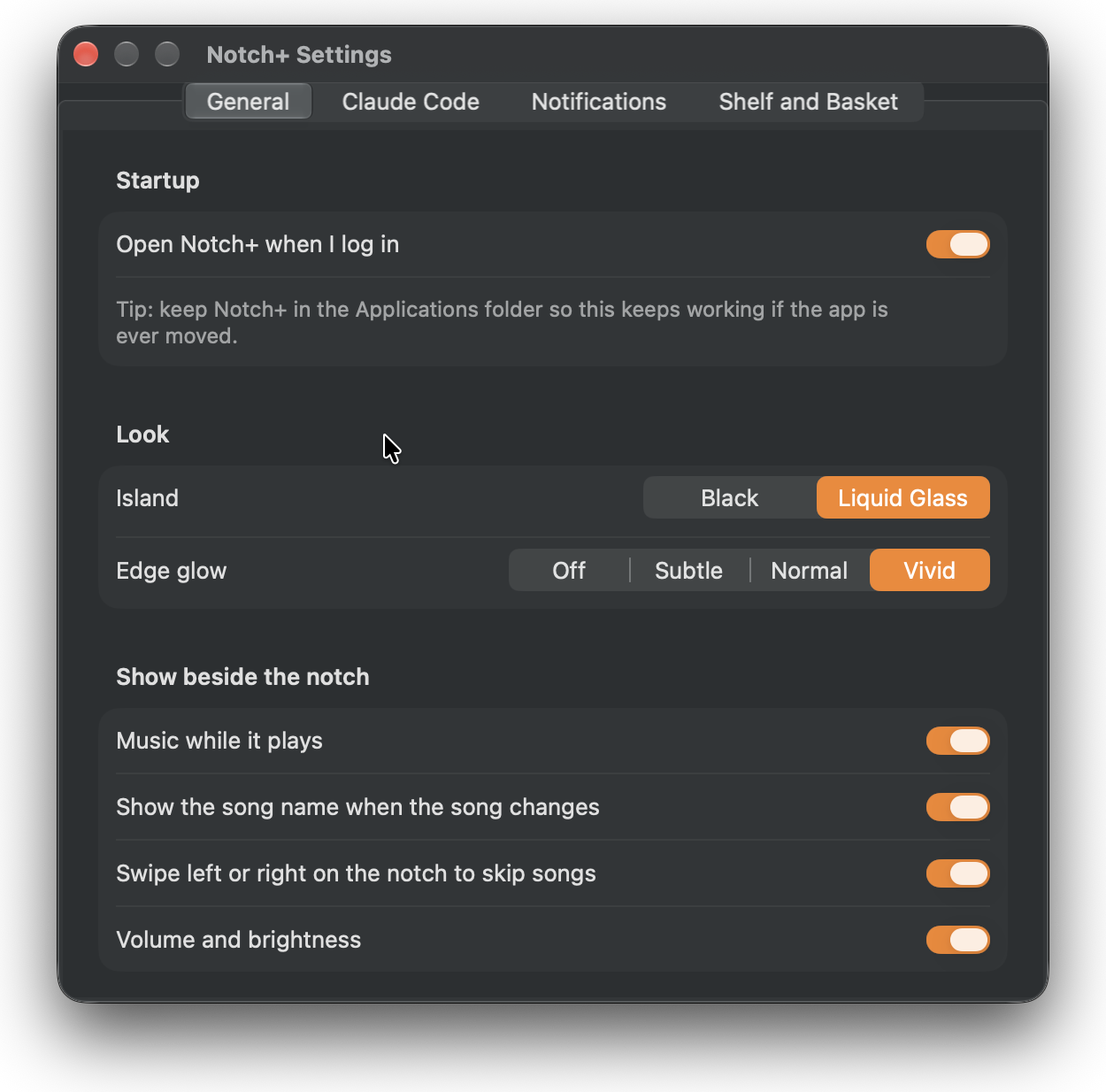Close the Notch+ Settings window
This screenshot has height=1092, width=1106.
click(x=86, y=54)
